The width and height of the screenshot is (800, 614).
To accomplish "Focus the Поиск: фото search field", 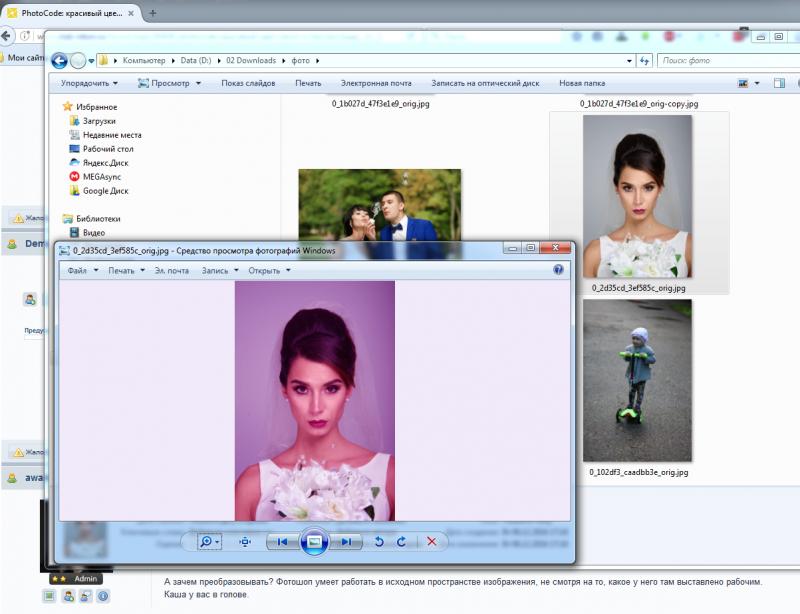I will tap(729, 61).
